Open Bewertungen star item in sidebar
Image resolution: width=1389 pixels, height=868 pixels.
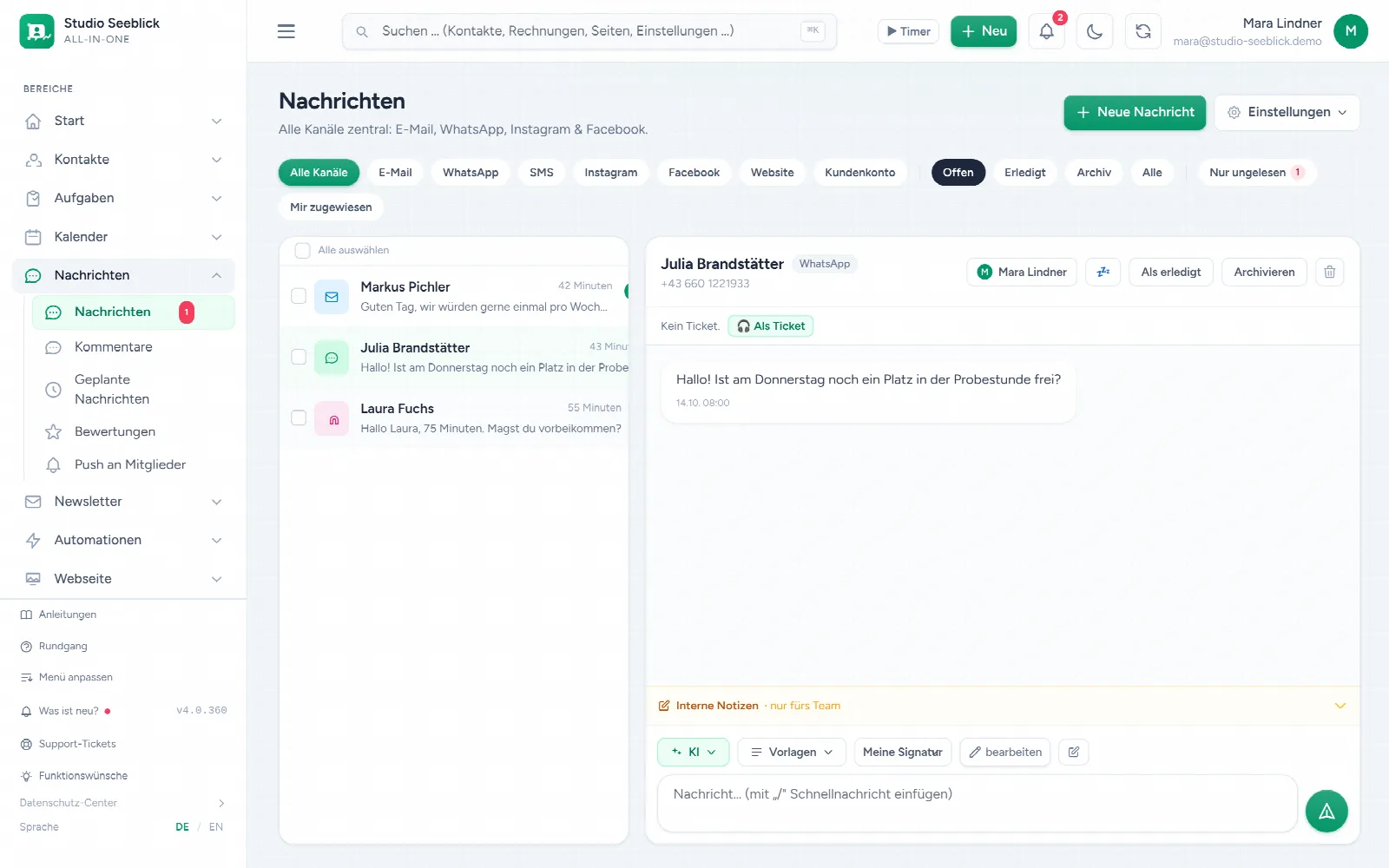coord(133,431)
